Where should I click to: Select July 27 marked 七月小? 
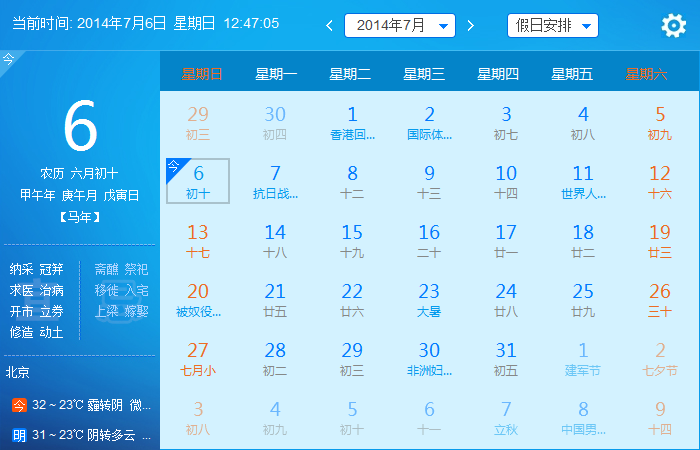click(198, 359)
